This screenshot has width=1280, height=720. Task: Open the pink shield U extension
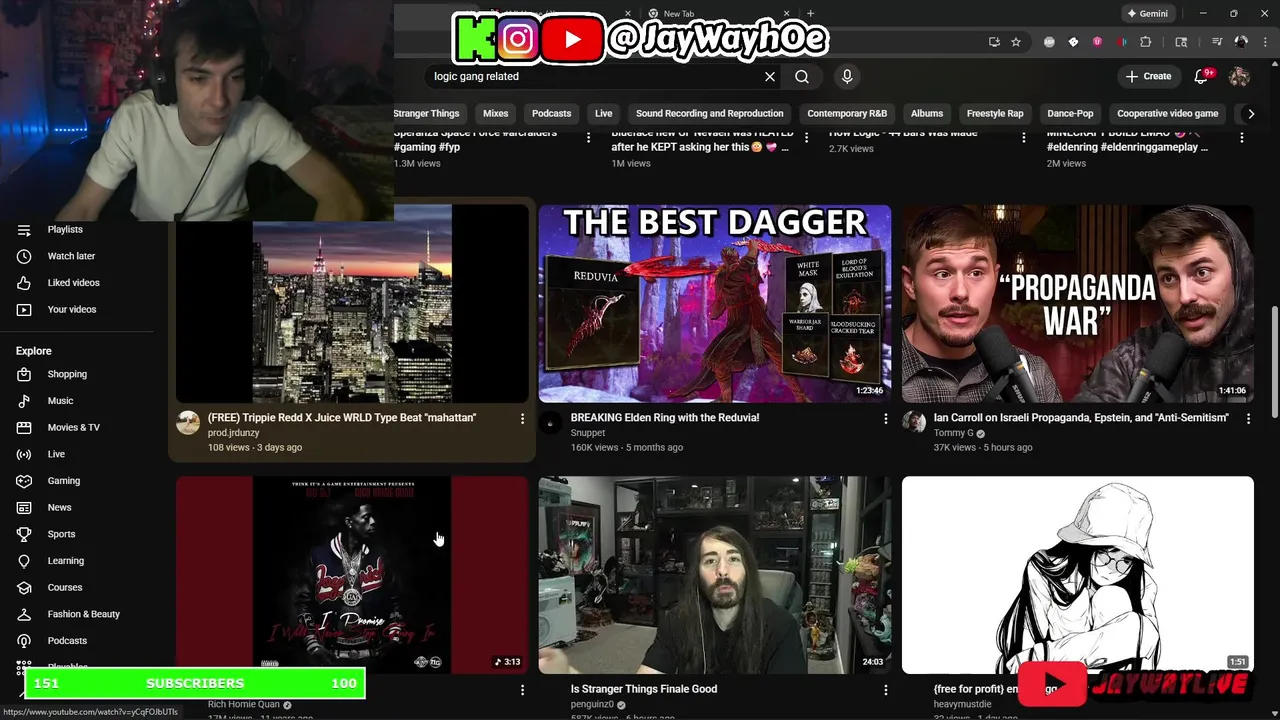tap(1097, 42)
